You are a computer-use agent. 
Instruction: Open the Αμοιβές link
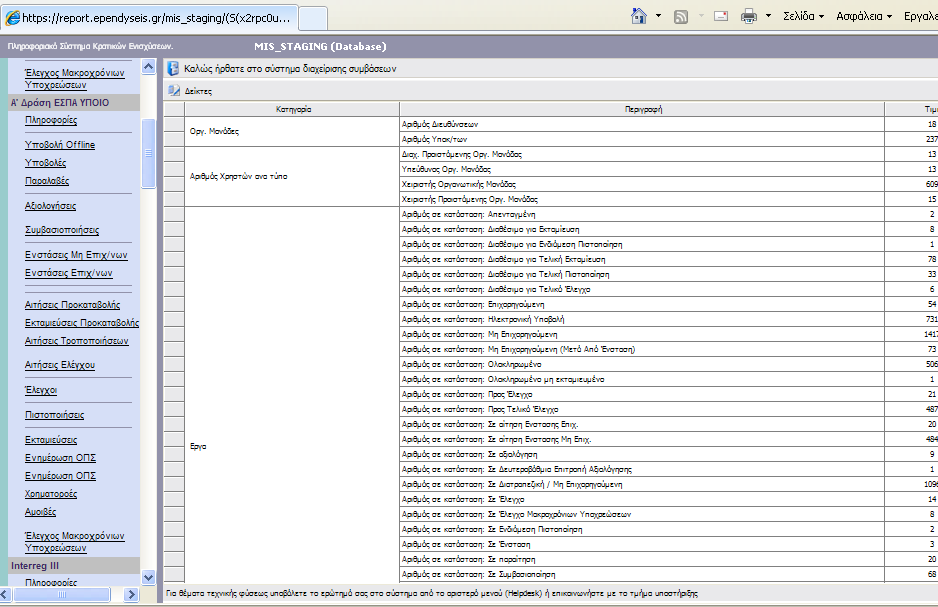pyautogui.click(x=40, y=512)
